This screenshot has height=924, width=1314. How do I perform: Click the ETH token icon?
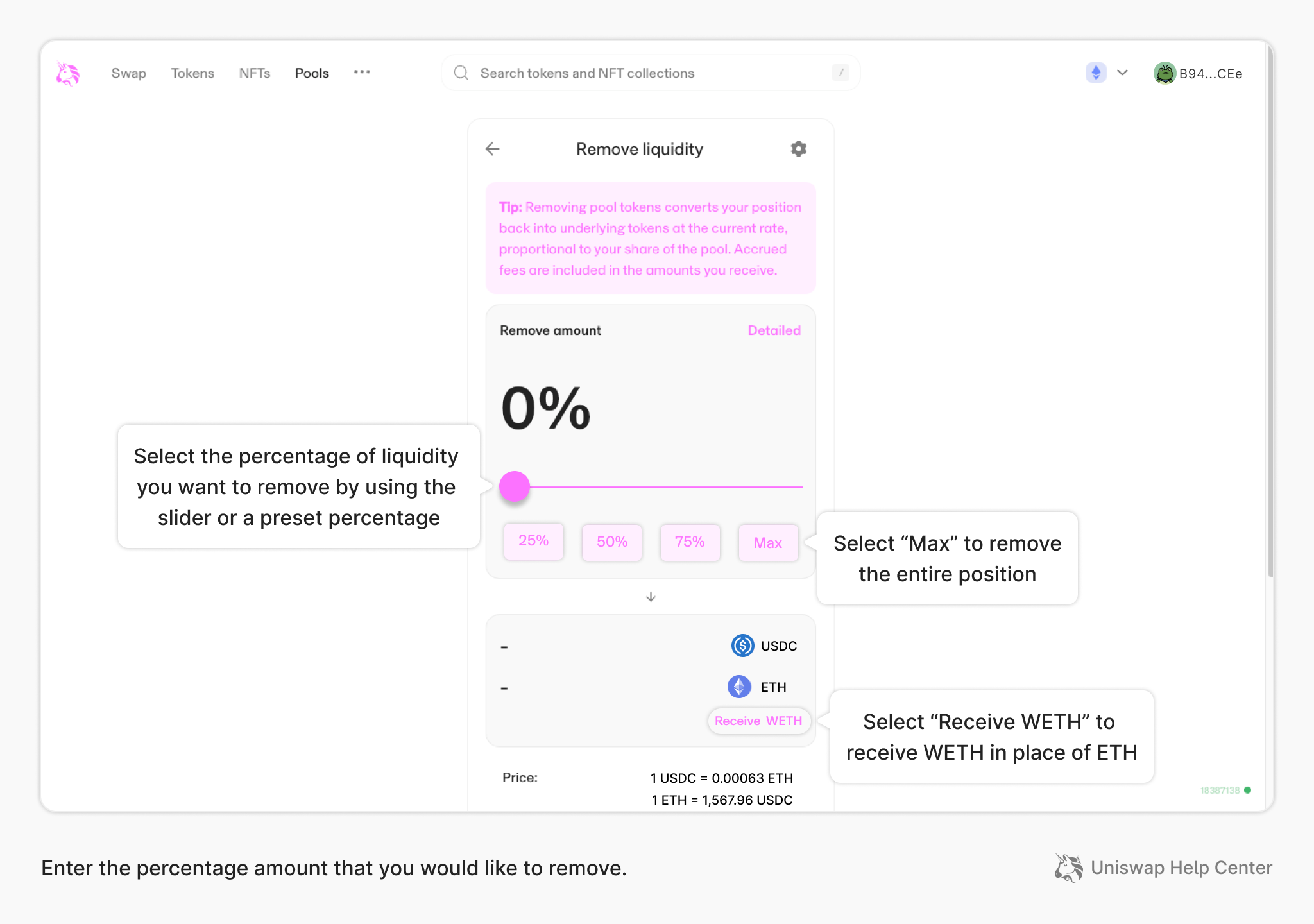coord(739,687)
